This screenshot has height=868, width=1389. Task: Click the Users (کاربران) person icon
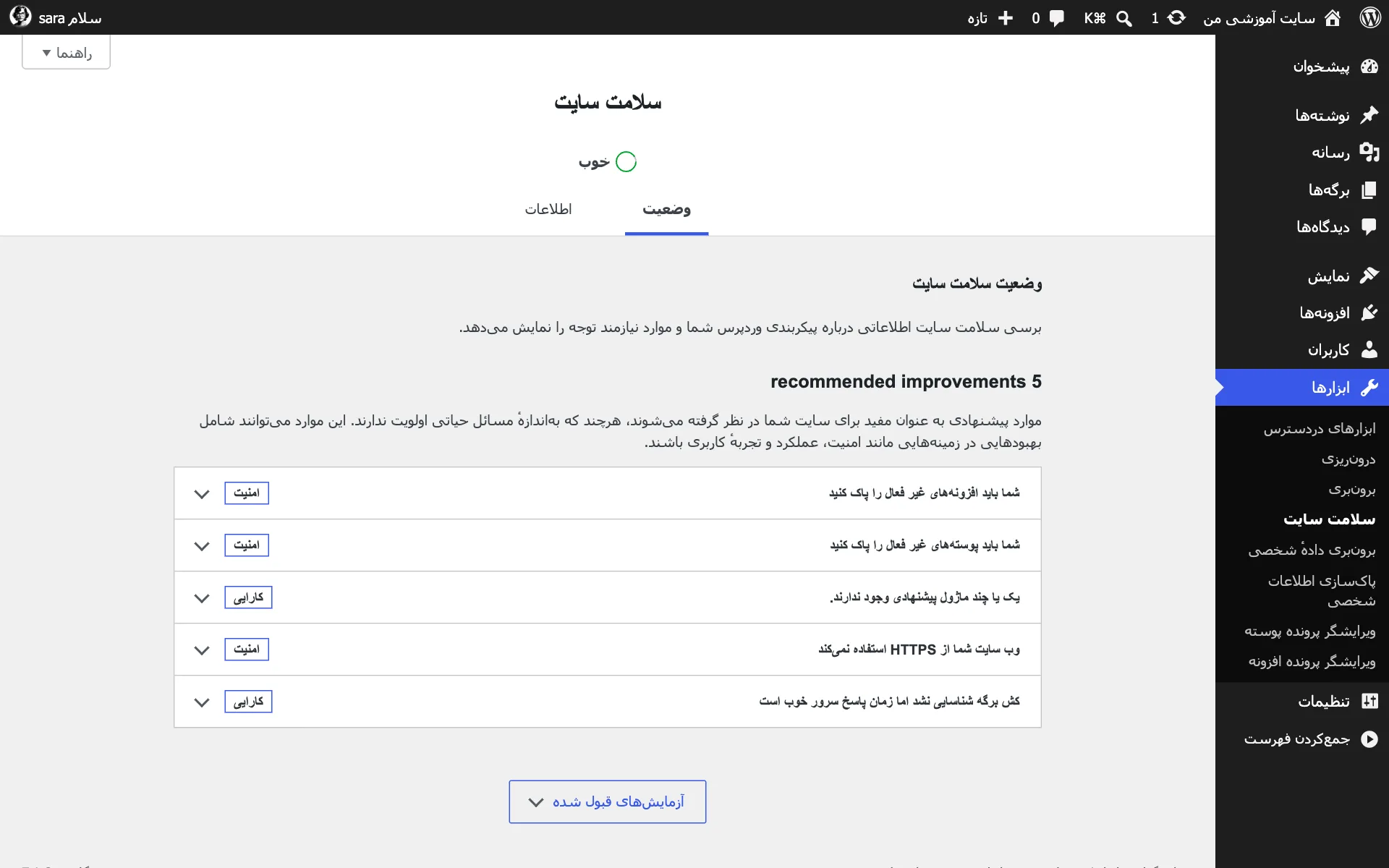1369,349
